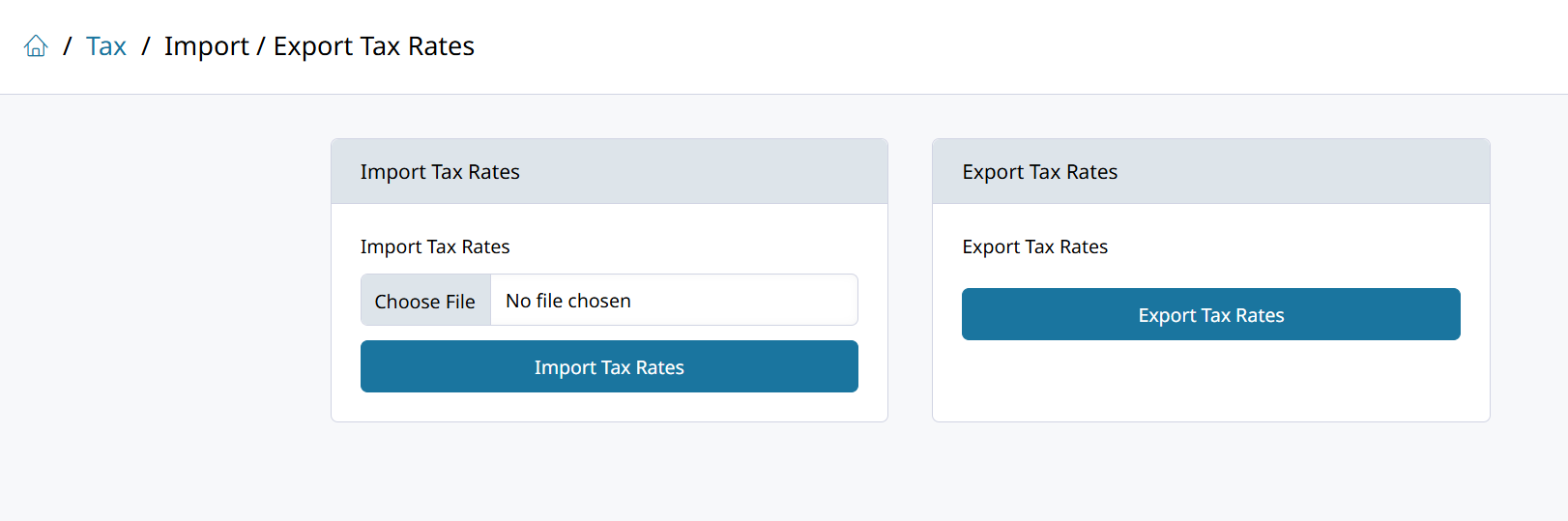This screenshot has width=1568, height=521.
Task: Click Import card body below the import button
Action: (x=609, y=407)
